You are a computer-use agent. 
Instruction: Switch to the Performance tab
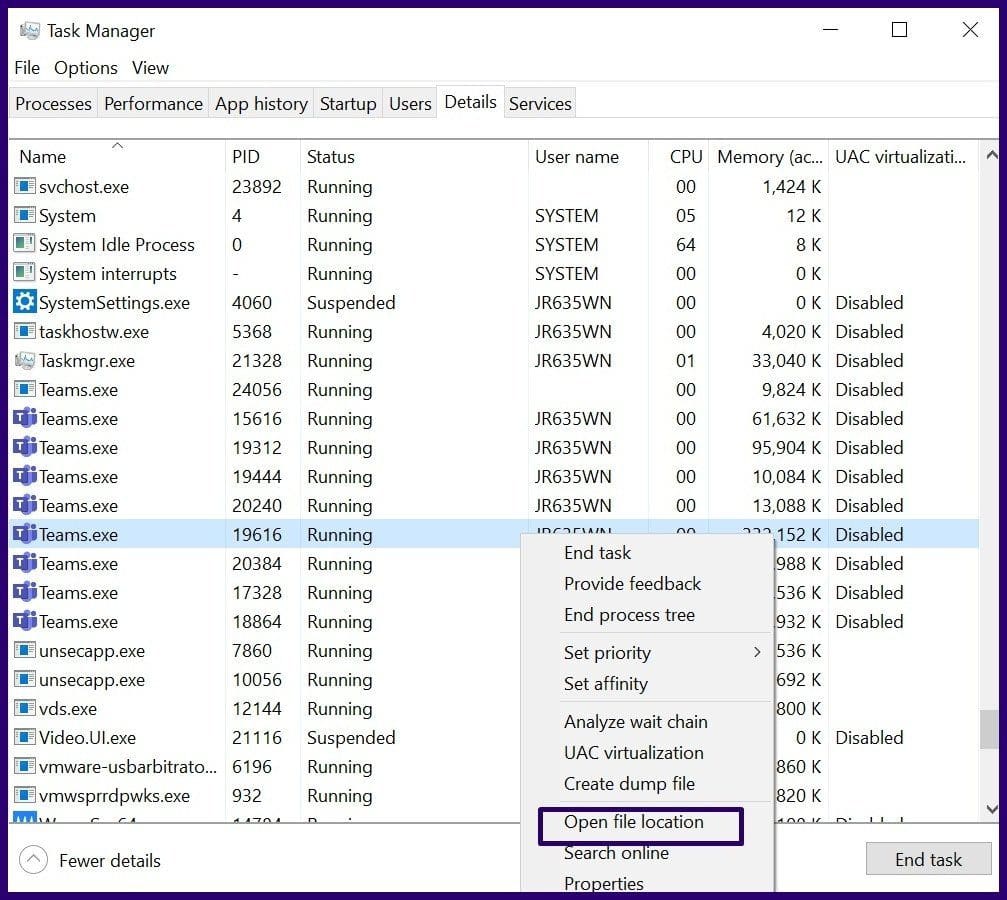tap(153, 103)
